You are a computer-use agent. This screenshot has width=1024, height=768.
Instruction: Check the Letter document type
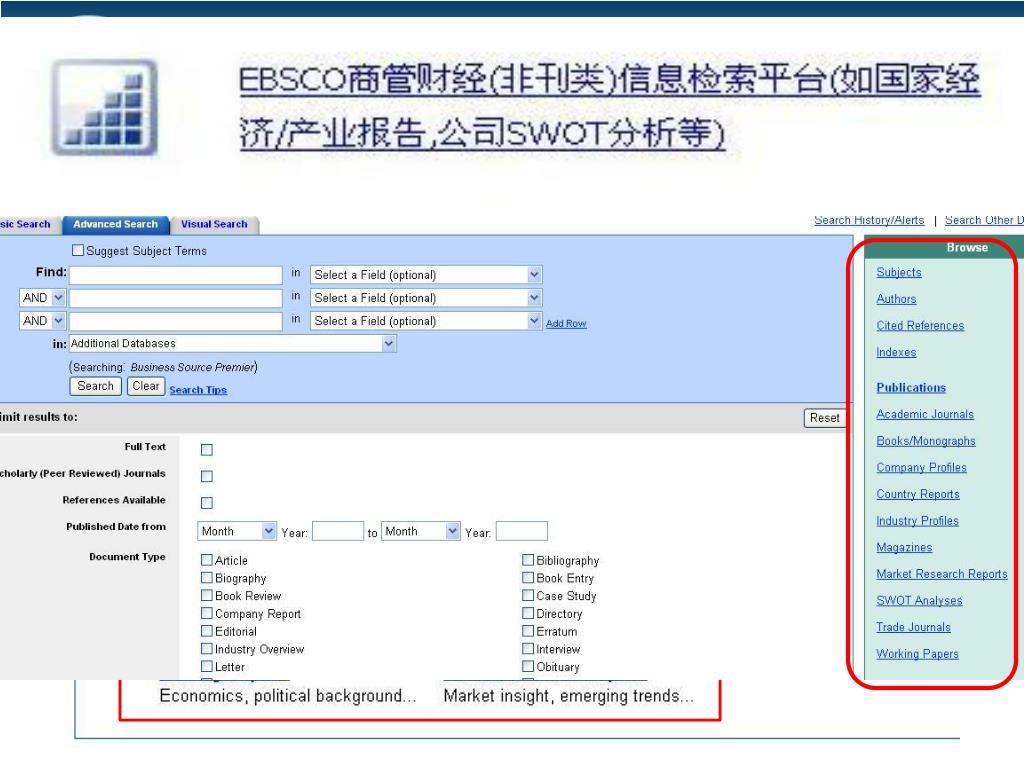pyautogui.click(x=207, y=666)
